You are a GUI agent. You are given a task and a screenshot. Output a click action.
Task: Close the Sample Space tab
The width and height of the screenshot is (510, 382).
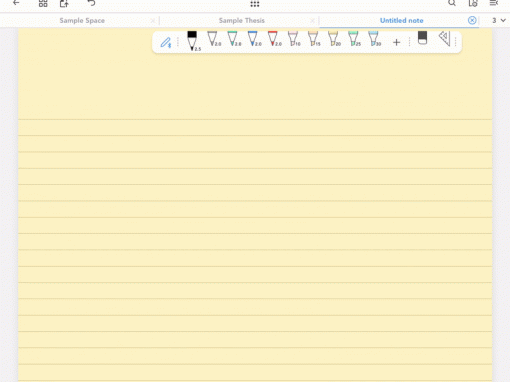[x=153, y=21]
